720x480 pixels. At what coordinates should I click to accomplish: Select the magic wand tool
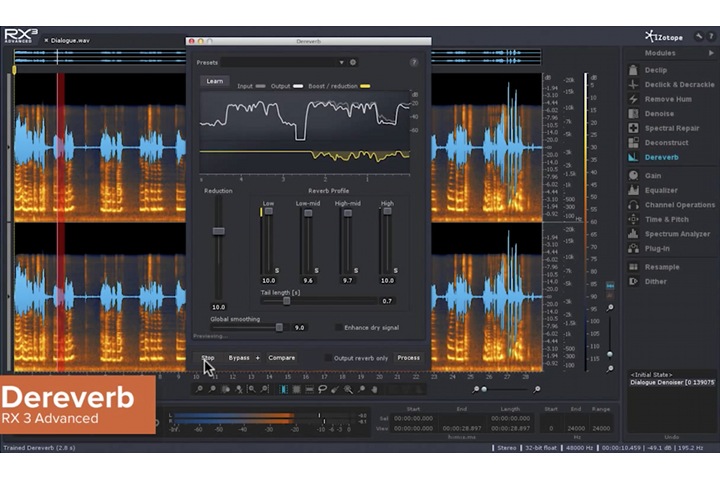point(349,390)
